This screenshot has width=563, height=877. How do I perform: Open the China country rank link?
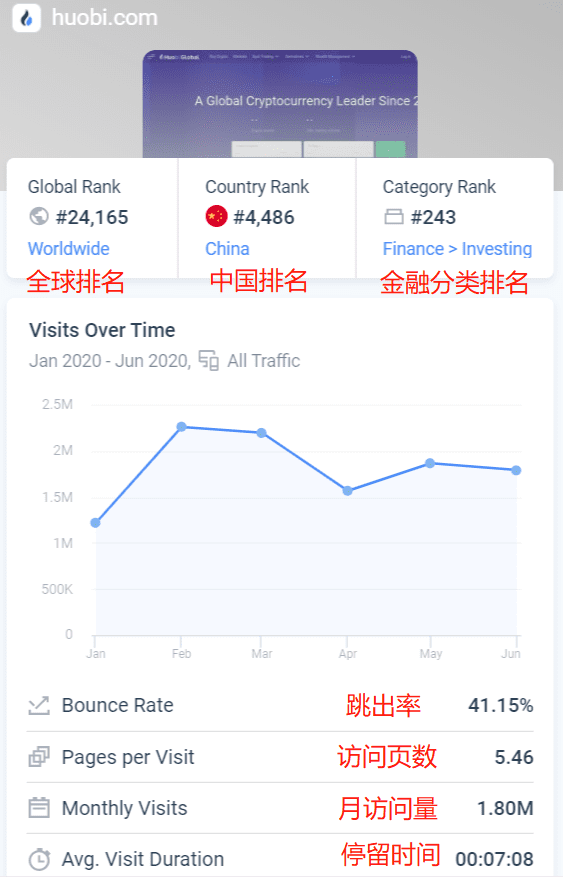[x=227, y=248]
